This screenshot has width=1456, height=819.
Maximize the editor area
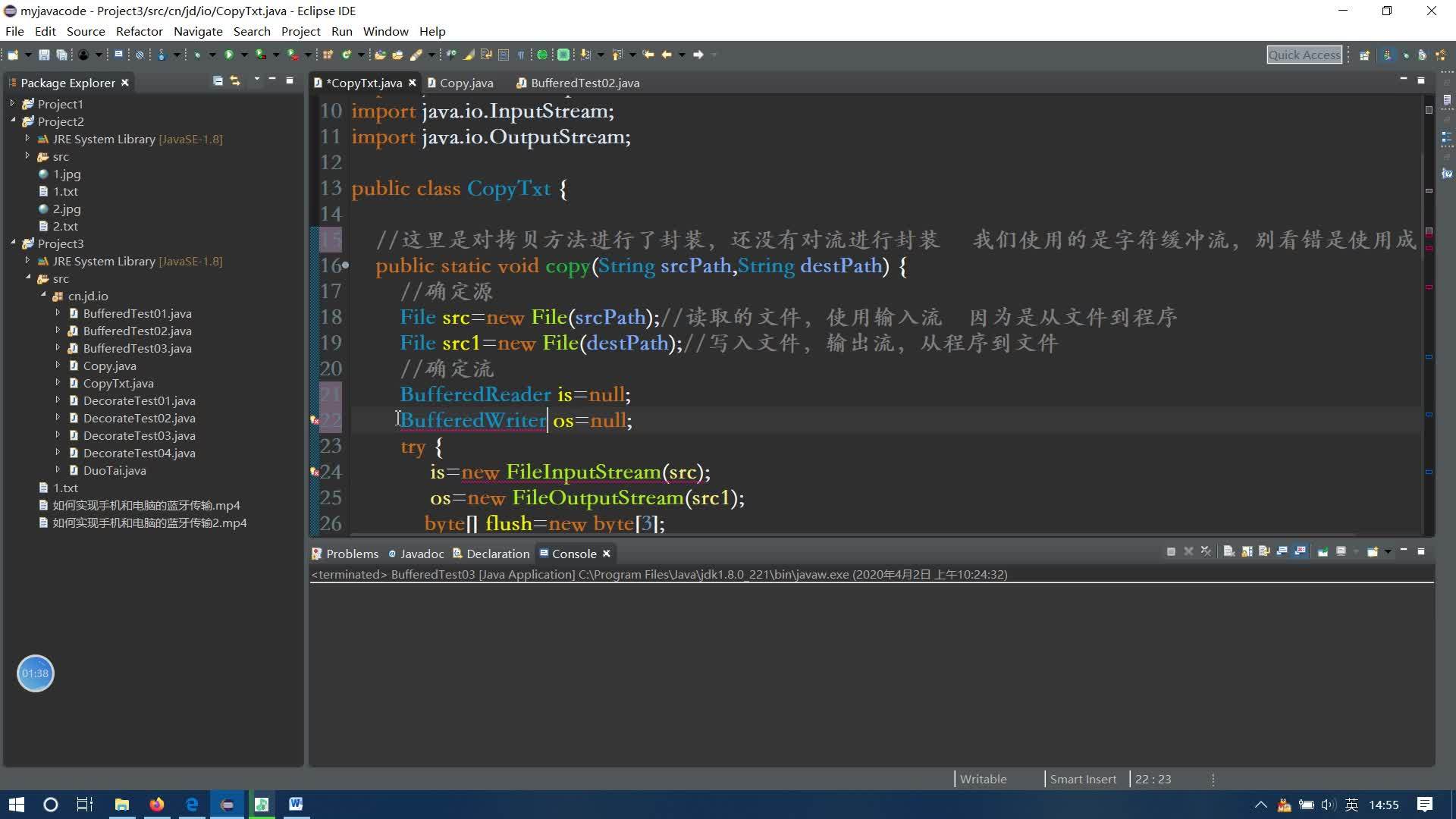click(x=1421, y=80)
